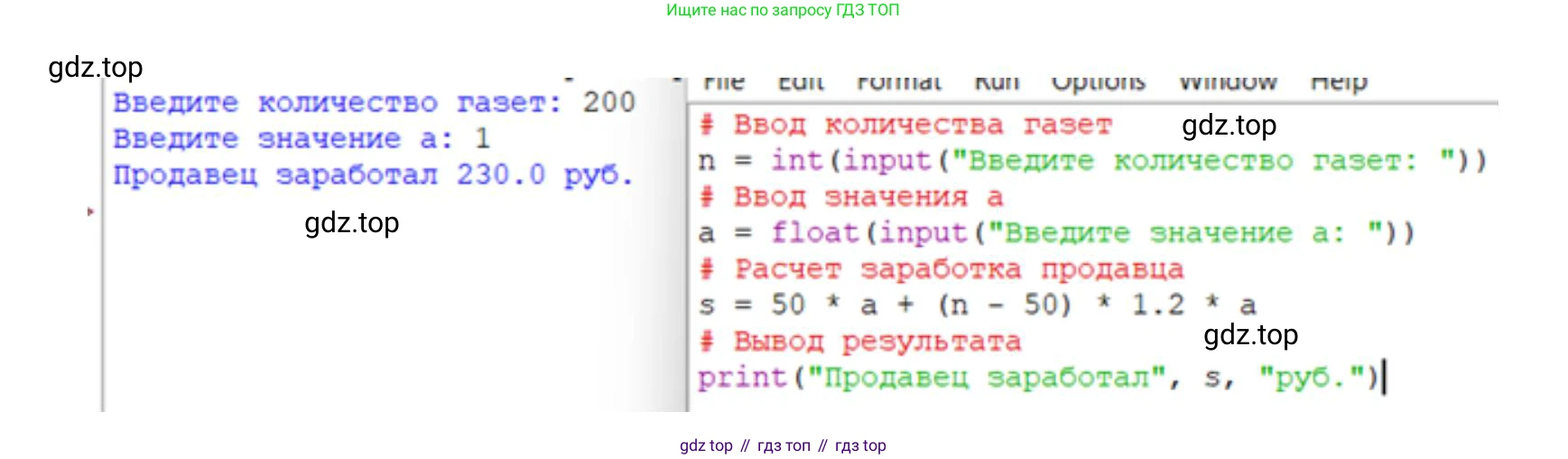1568x459 pixels.
Task: Open the Options menu
Action: click(1099, 84)
